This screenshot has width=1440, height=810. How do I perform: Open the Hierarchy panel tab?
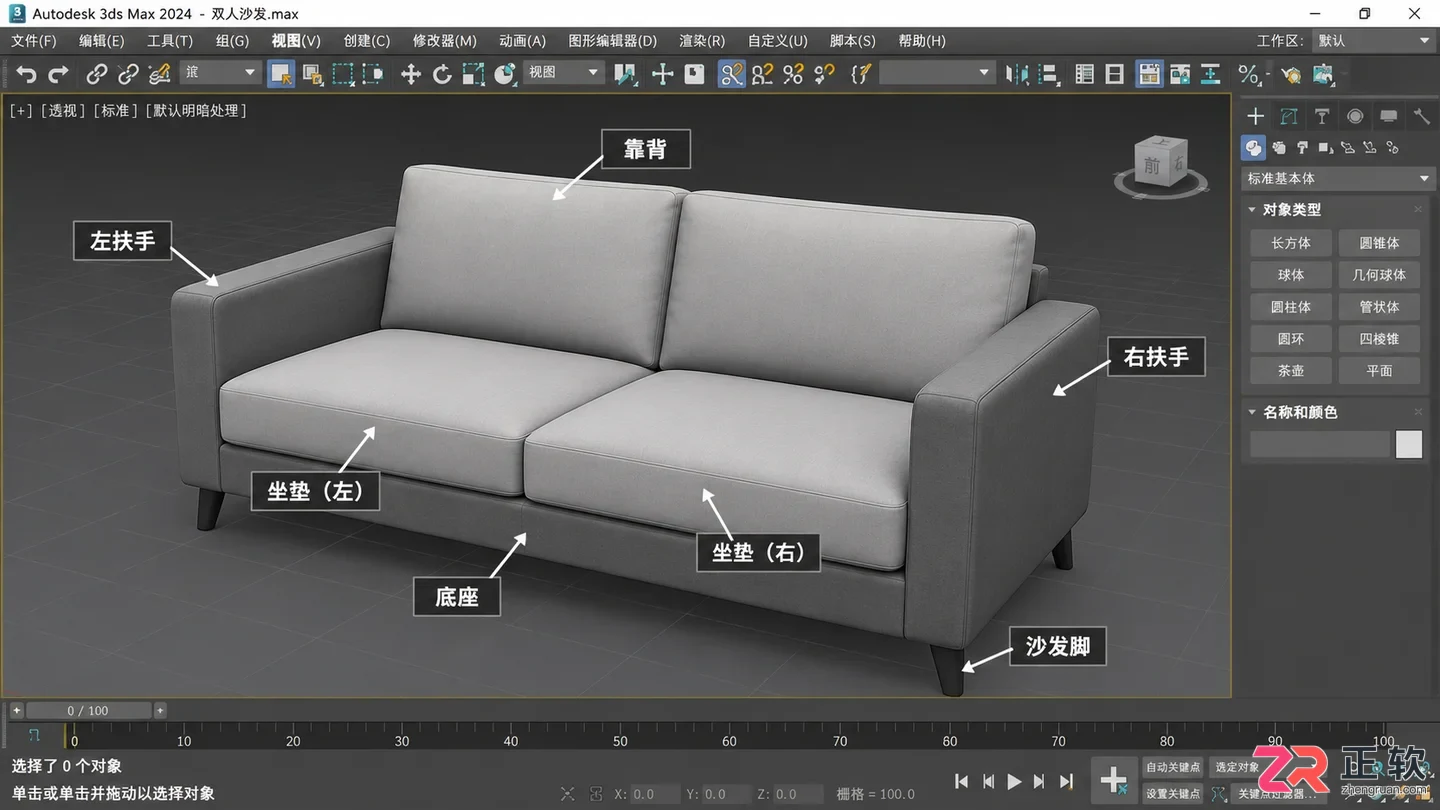(1322, 116)
